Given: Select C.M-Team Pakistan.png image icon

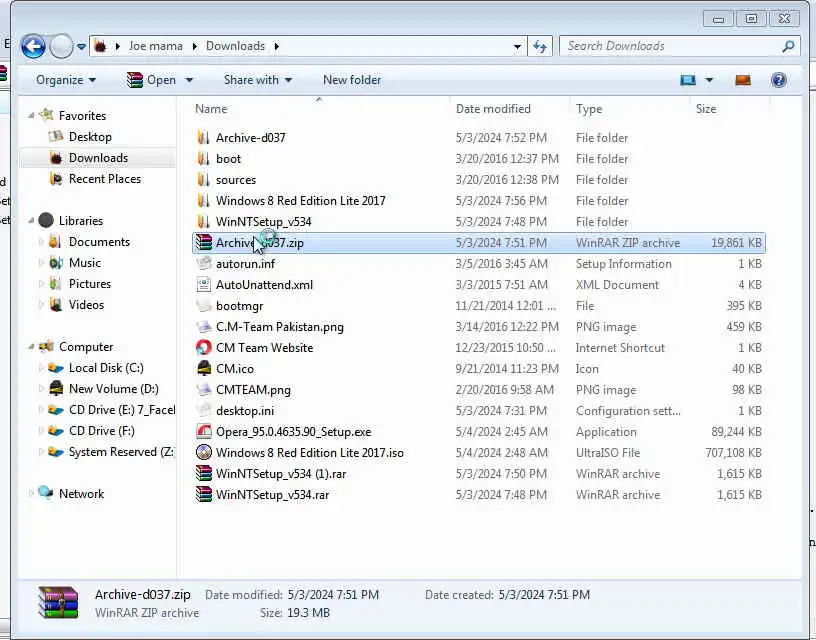Looking at the screenshot, I should coord(203,327).
